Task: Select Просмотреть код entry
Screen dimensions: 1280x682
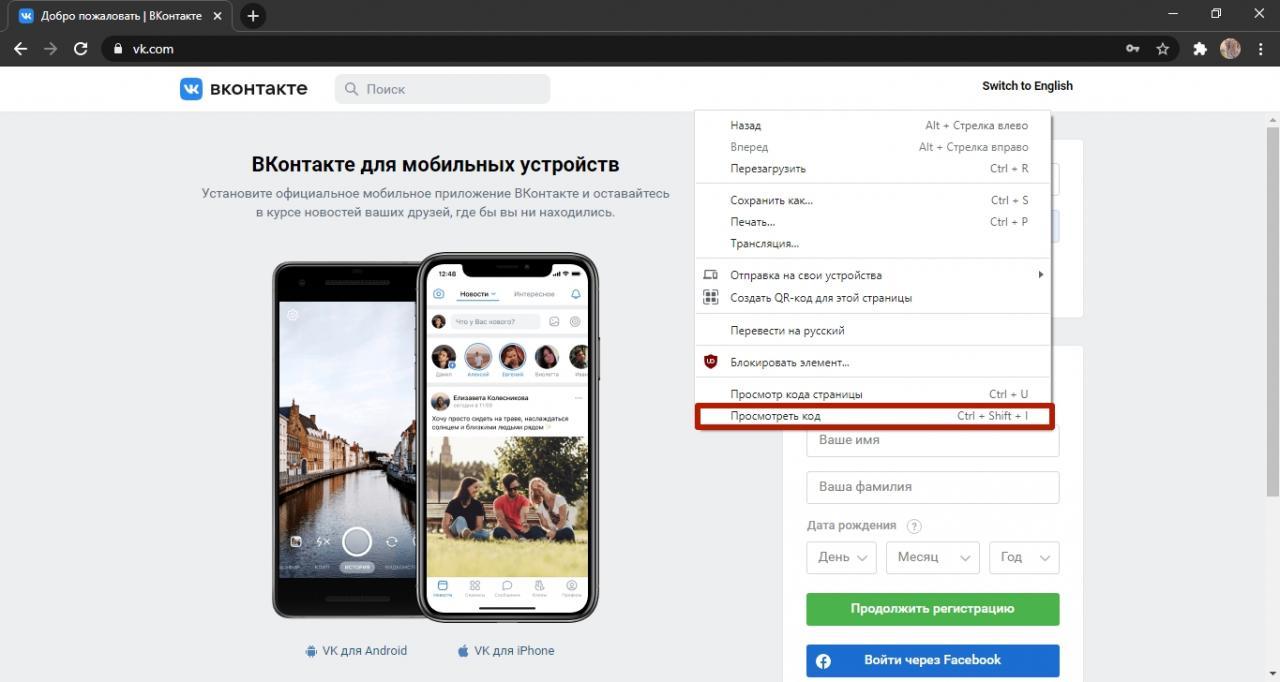Action: [x=873, y=416]
